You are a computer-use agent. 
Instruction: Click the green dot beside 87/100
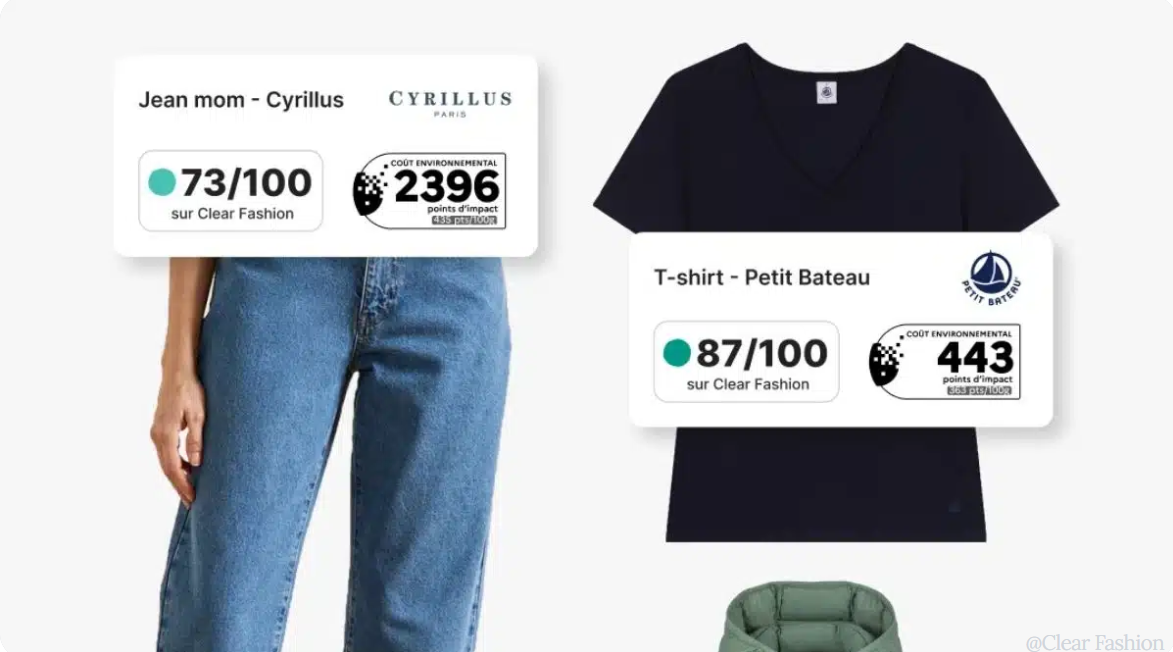tap(677, 352)
